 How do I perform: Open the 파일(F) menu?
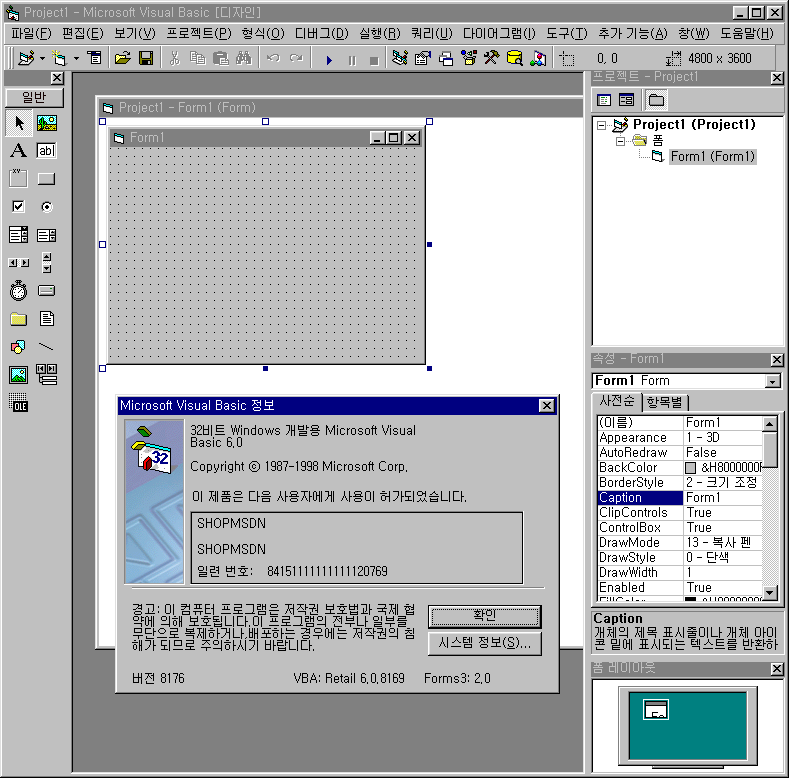coord(31,34)
